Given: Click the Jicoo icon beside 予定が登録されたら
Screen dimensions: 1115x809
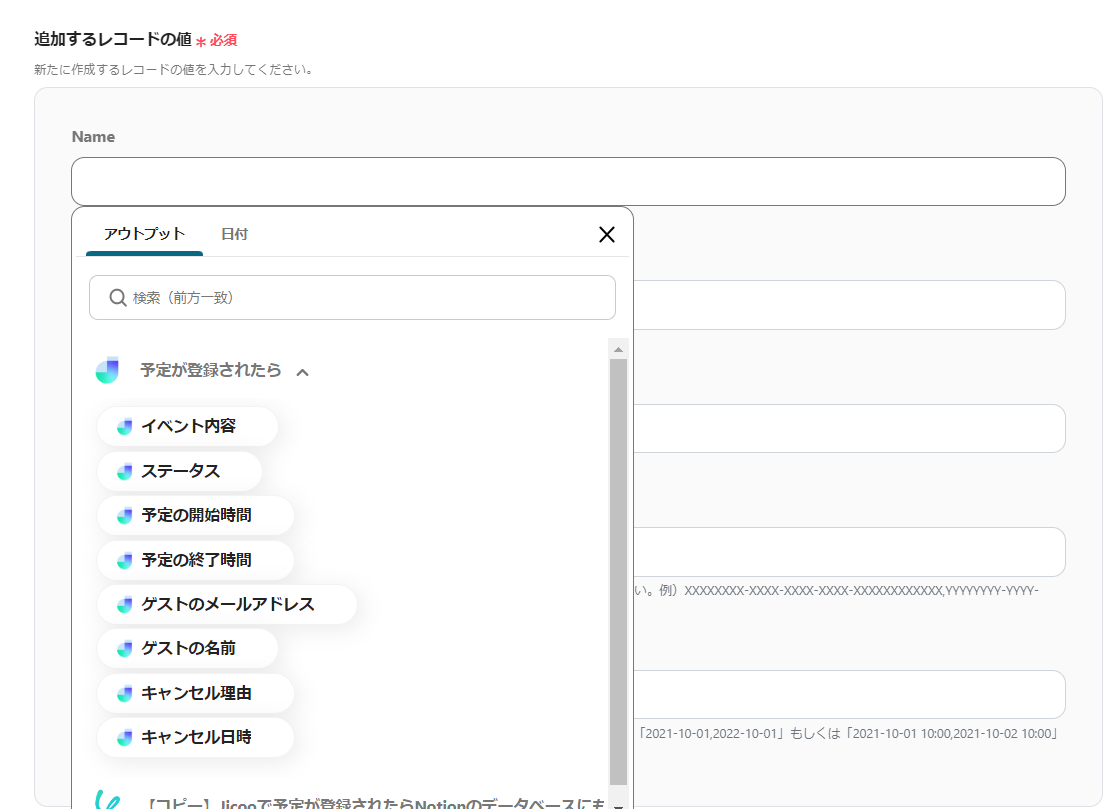Looking at the screenshot, I should [107, 370].
